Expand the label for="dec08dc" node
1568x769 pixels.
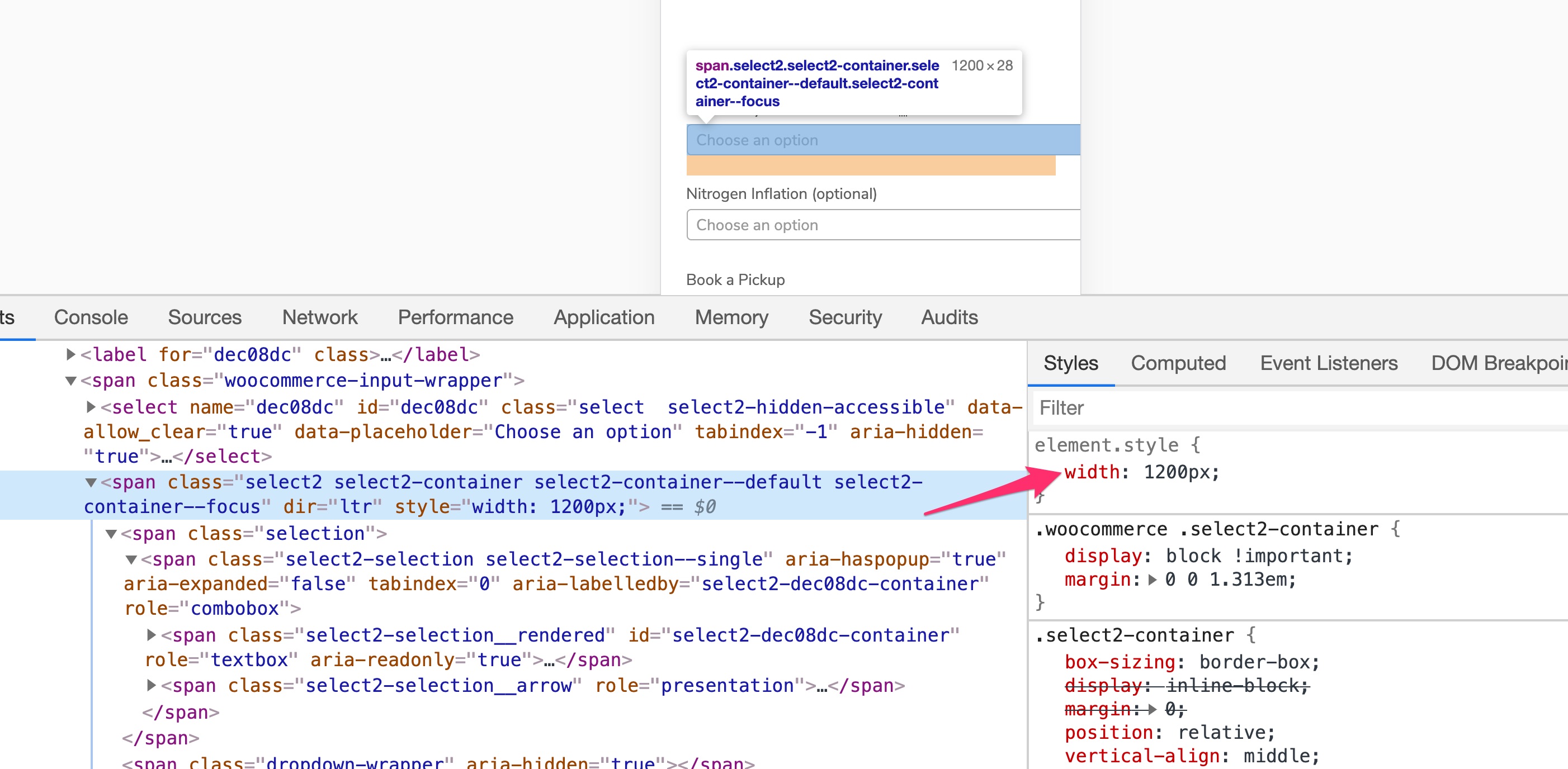pyautogui.click(x=70, y=354)
